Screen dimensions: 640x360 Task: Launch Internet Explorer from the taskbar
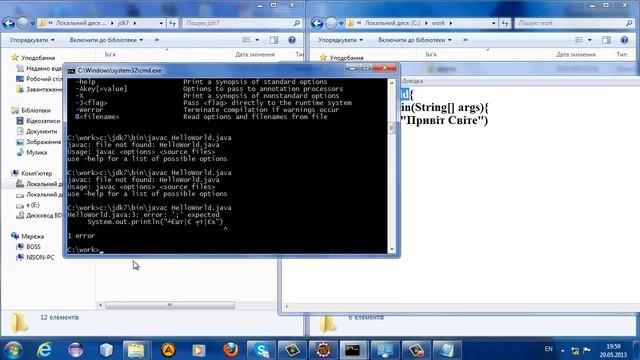[x=44, y=350]
